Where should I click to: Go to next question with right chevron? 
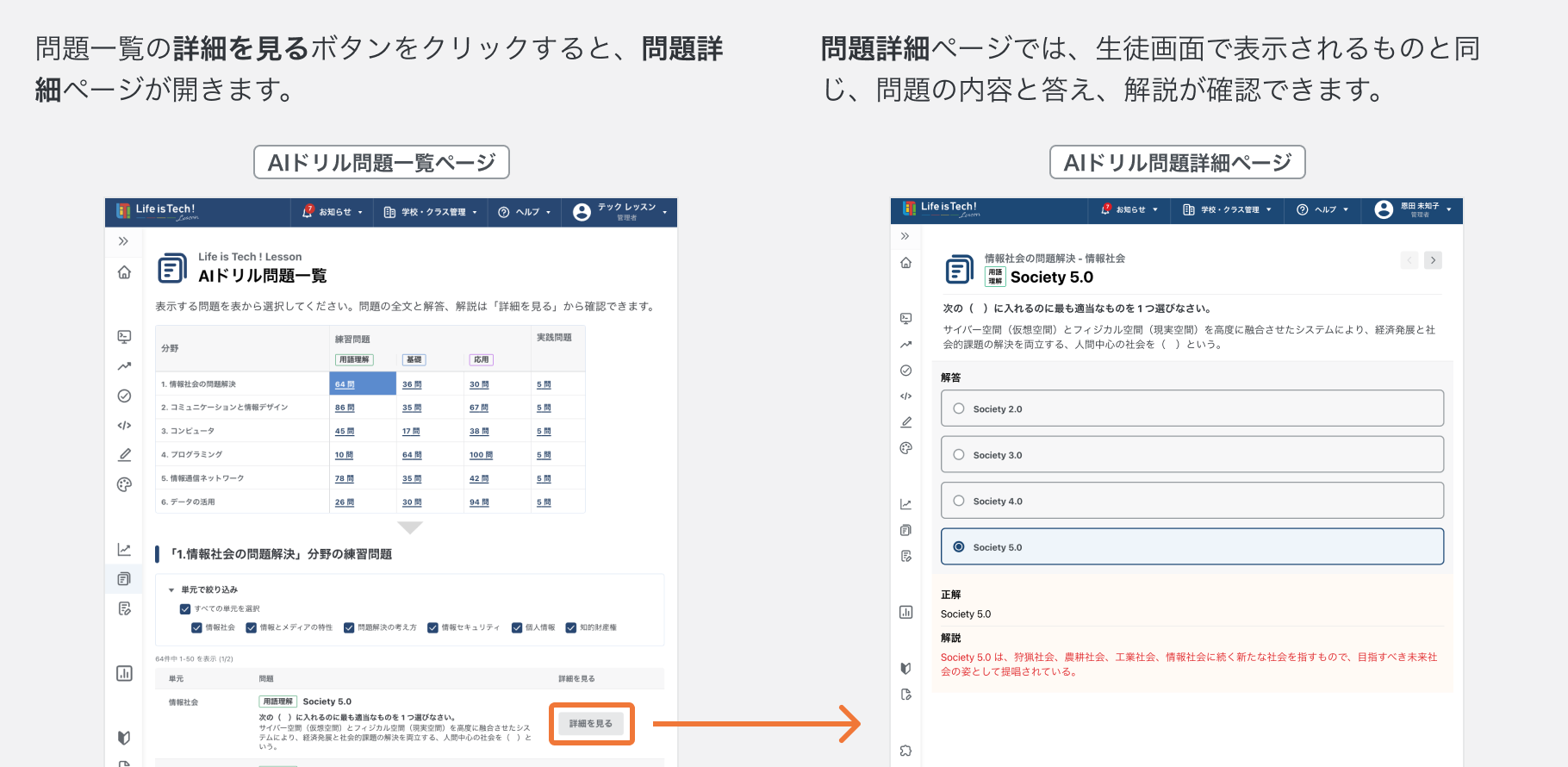[x=1433, y=260]
